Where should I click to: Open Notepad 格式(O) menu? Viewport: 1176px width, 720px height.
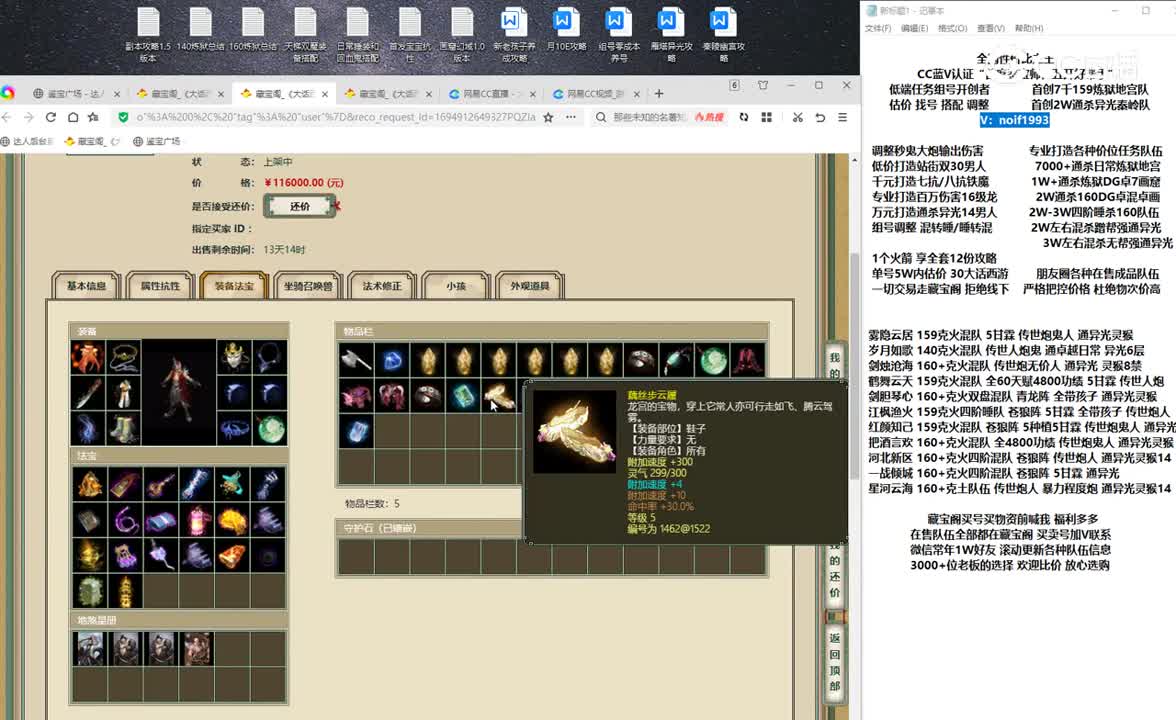pos(952,28)
